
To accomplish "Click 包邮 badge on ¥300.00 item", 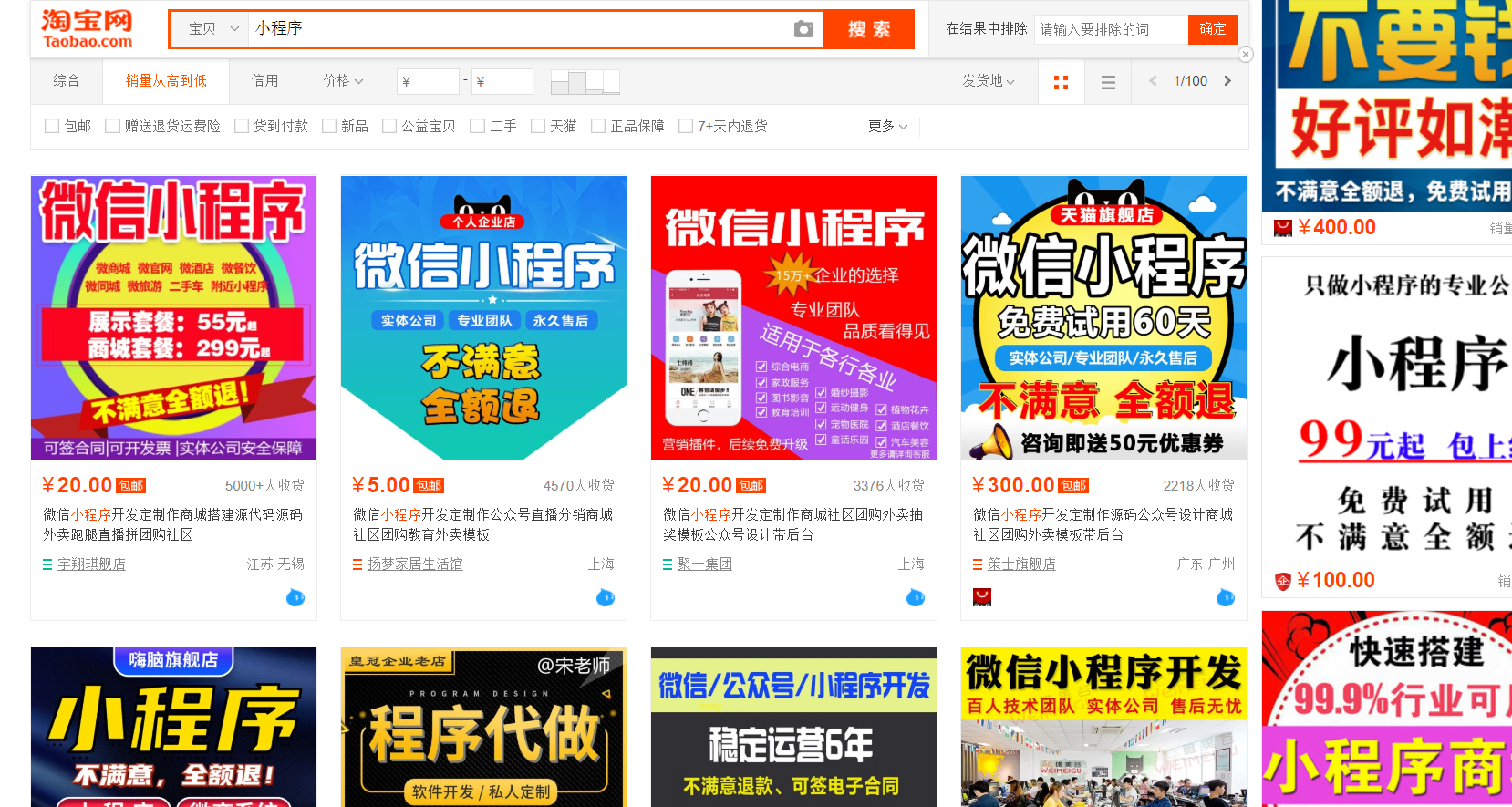I will [1073, 486].
